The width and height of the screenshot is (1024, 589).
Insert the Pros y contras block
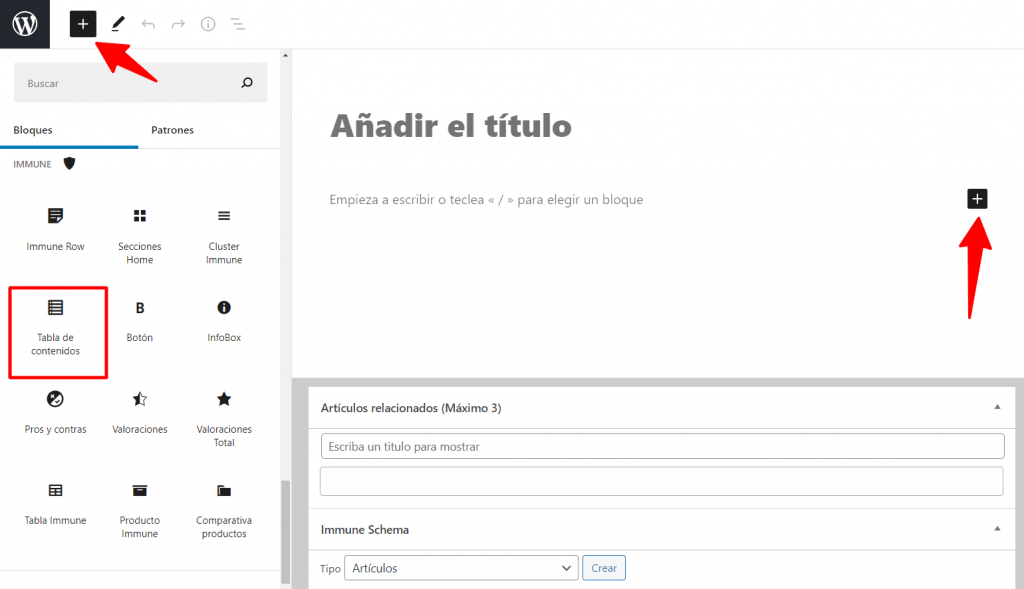pos(56,412)
